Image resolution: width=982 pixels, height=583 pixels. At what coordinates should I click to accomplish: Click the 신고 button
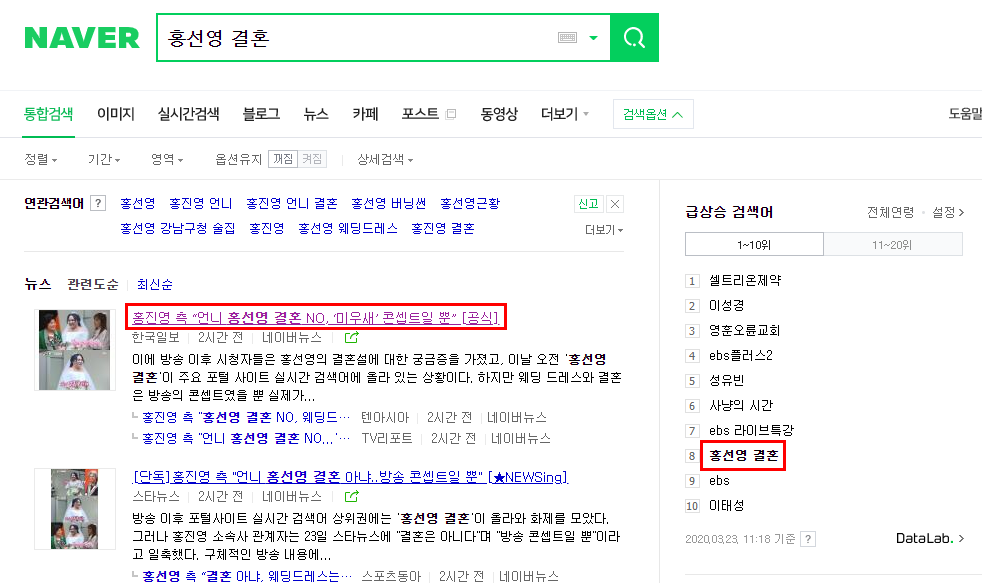[x=588, y=204]
